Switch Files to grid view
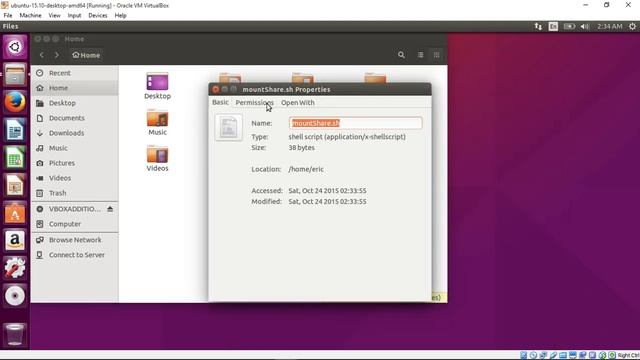The image size is (640, 360). point(436,55)
